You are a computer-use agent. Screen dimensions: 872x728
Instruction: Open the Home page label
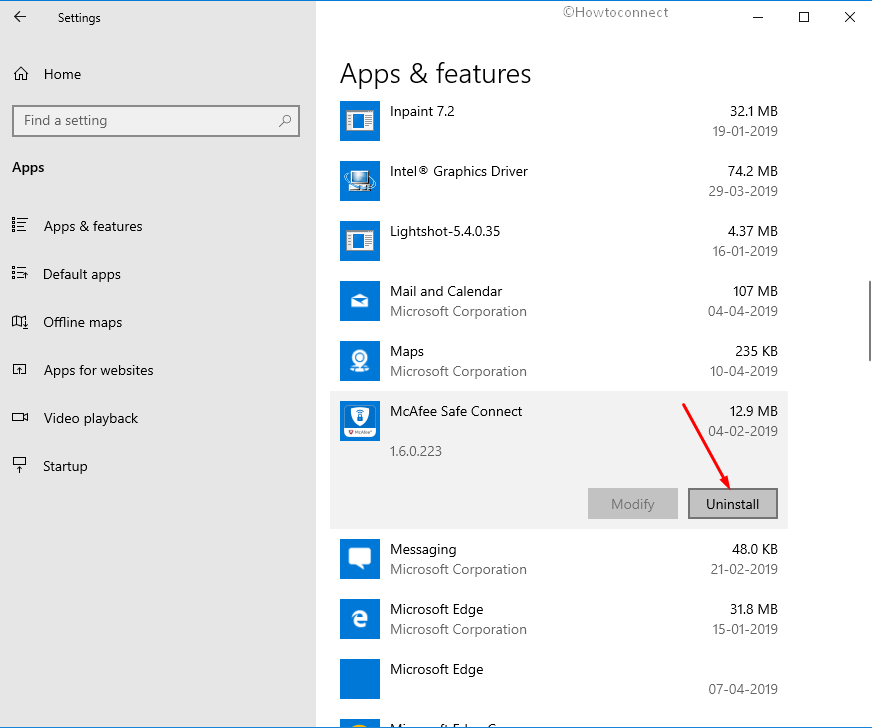coord(62,74)
